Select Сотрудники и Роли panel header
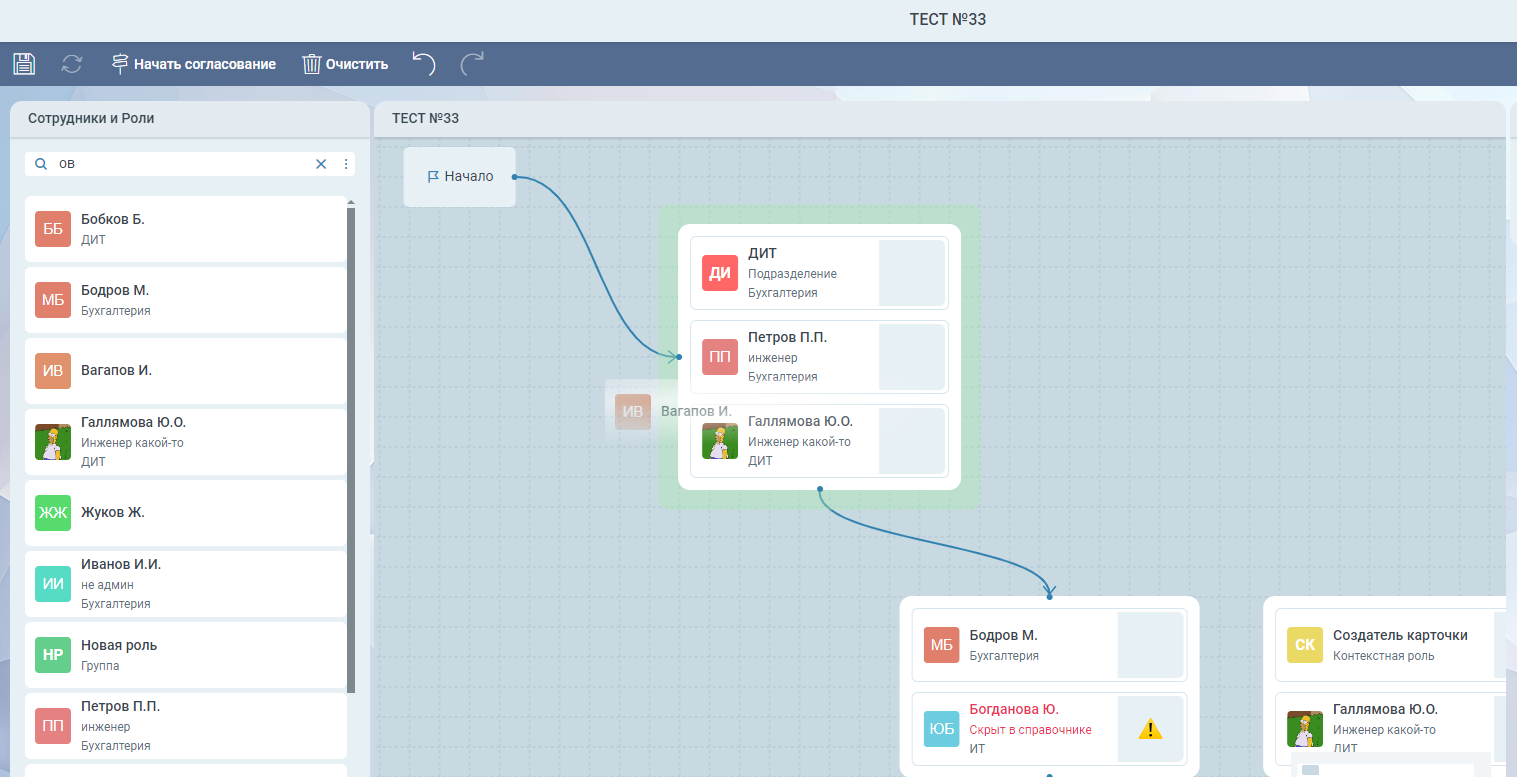This screenshot has width=1517, height=777. (x=91, y=118)
